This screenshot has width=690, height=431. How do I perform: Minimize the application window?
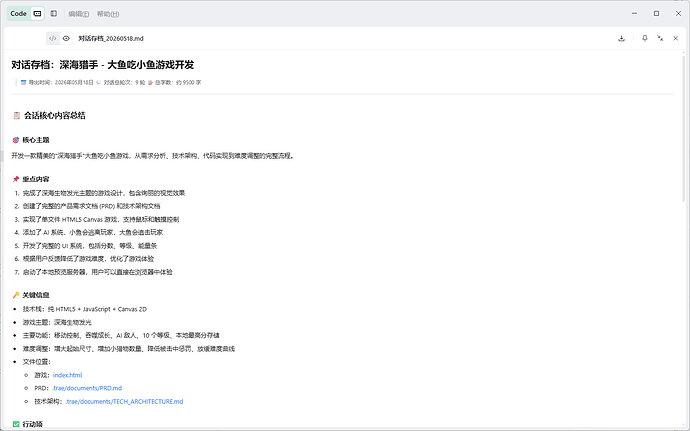(634, 14)
